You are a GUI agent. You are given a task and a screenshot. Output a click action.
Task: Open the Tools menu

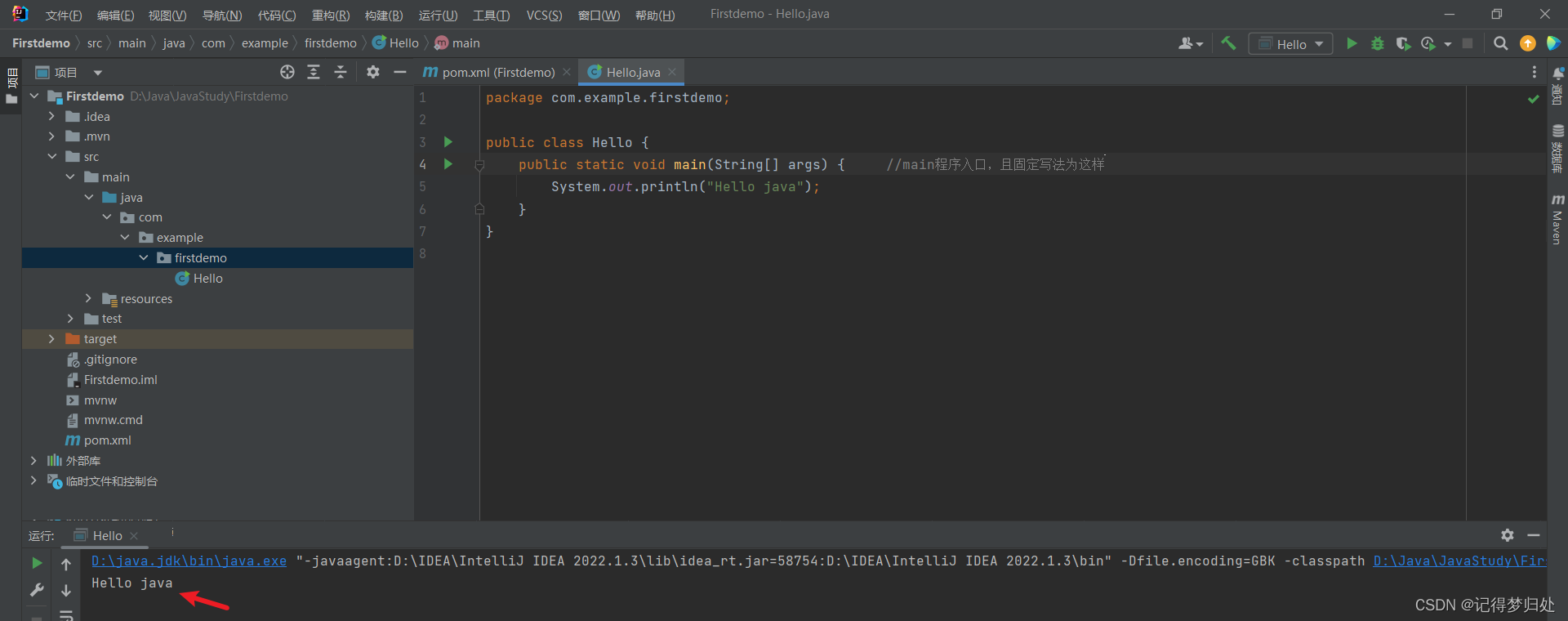tap(491, 16)
